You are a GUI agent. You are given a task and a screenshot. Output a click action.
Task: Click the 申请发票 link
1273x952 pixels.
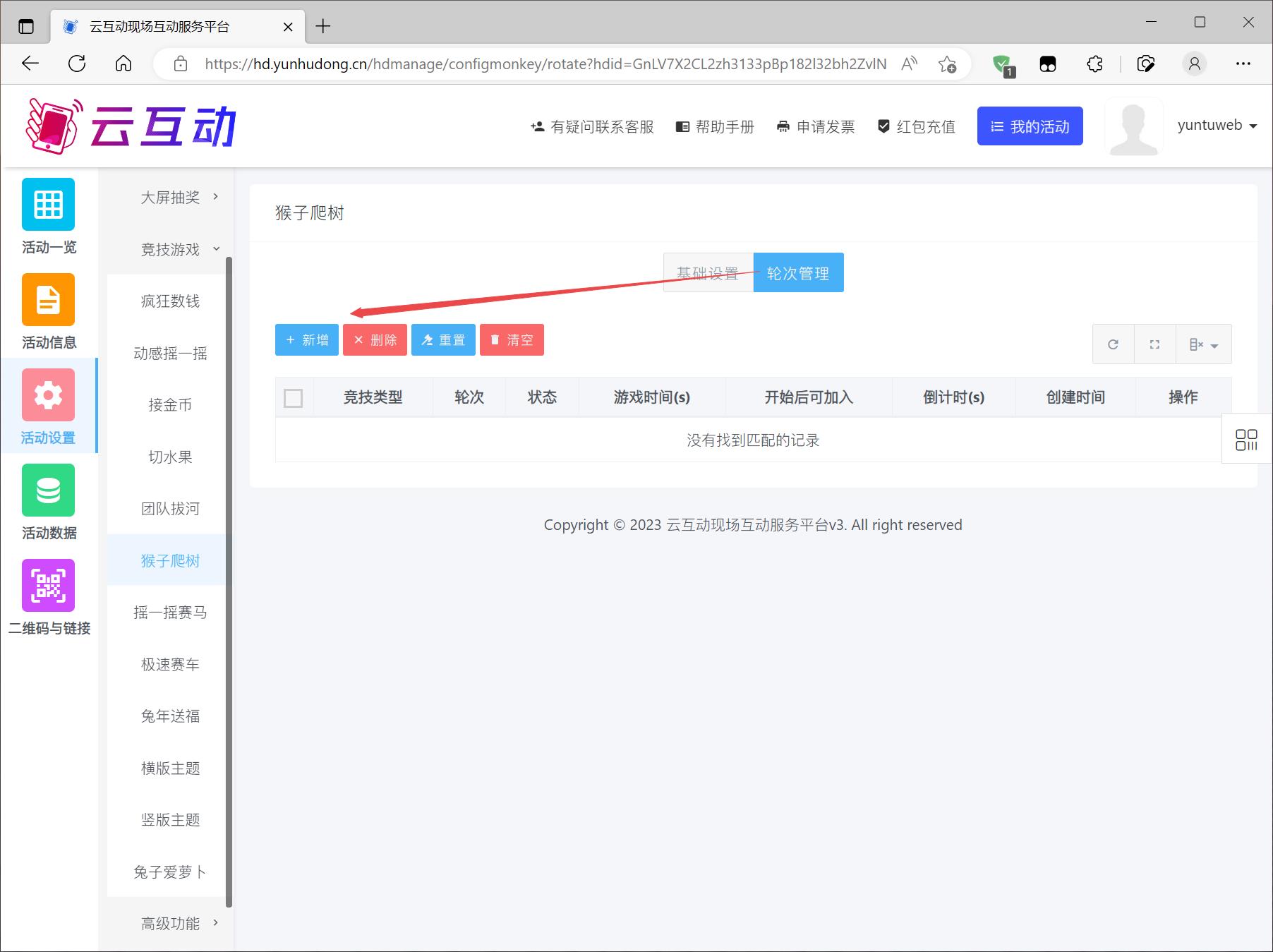[816, 127]
